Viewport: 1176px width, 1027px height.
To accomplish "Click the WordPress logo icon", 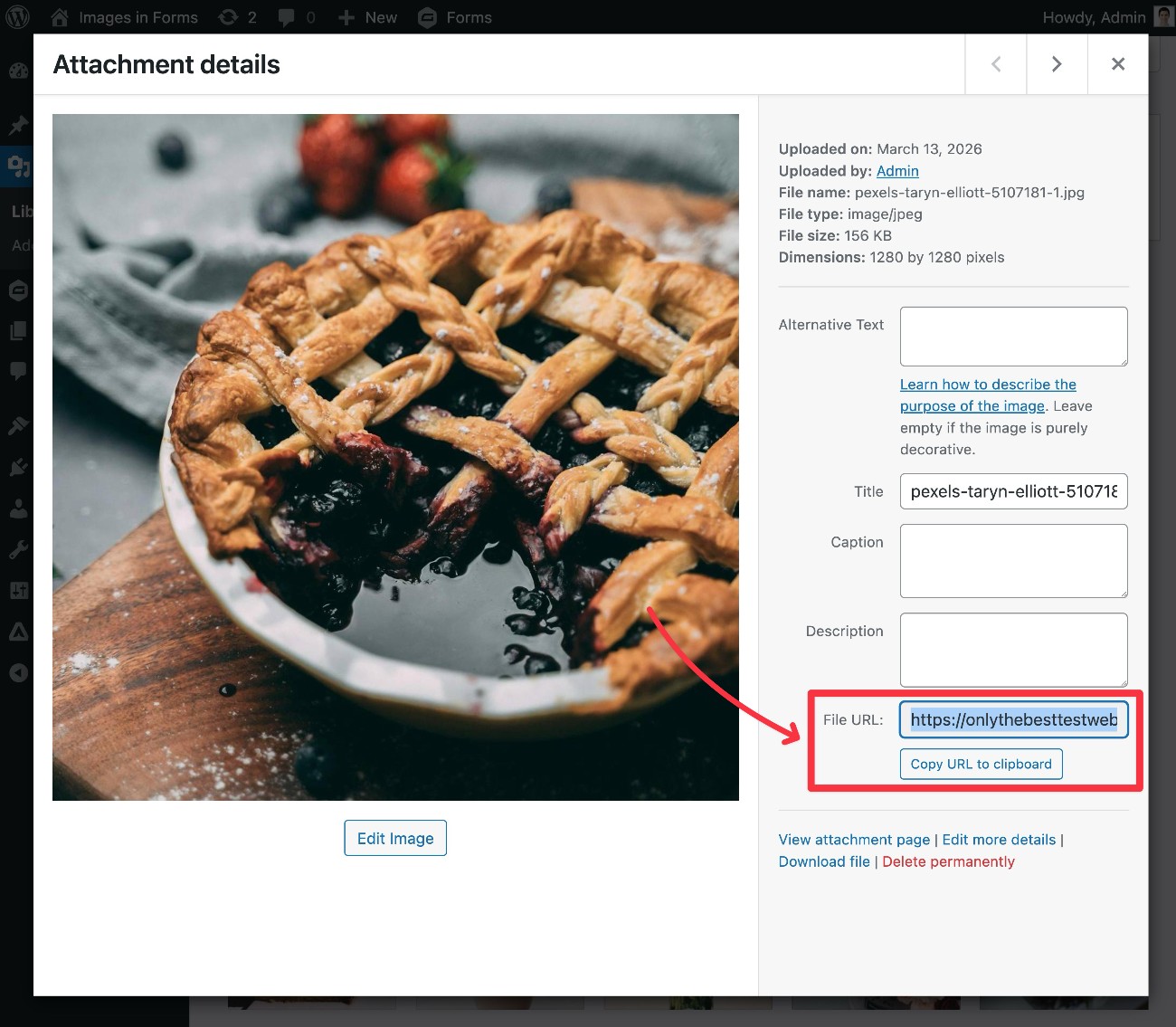I will [x=17, y=17].
